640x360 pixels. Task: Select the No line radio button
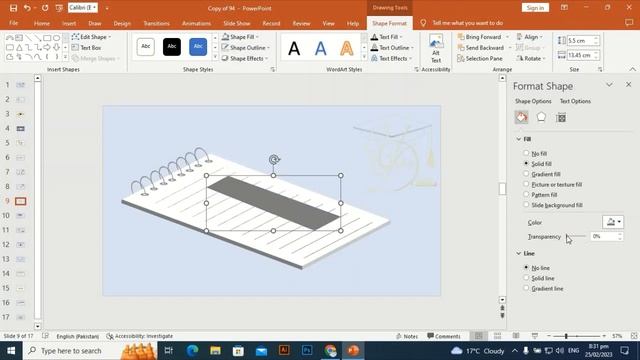[x=526, y=267]
